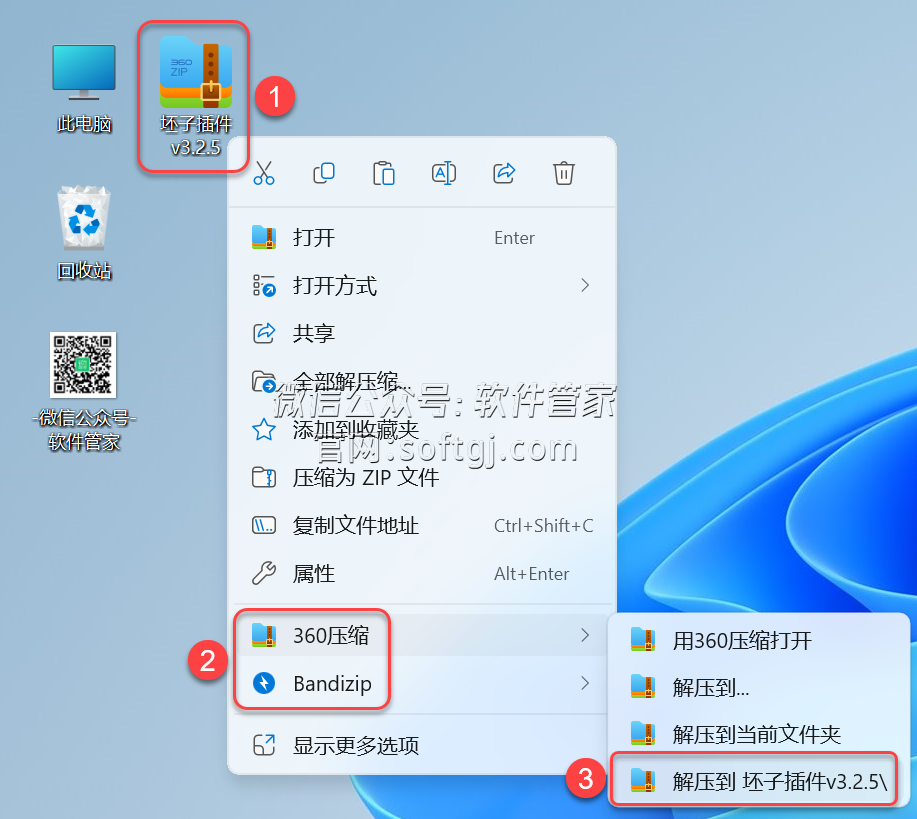Choose 添加到收藏夹 menu entry
The height and width of the screenshot is (819, 917).
(422, 429)
